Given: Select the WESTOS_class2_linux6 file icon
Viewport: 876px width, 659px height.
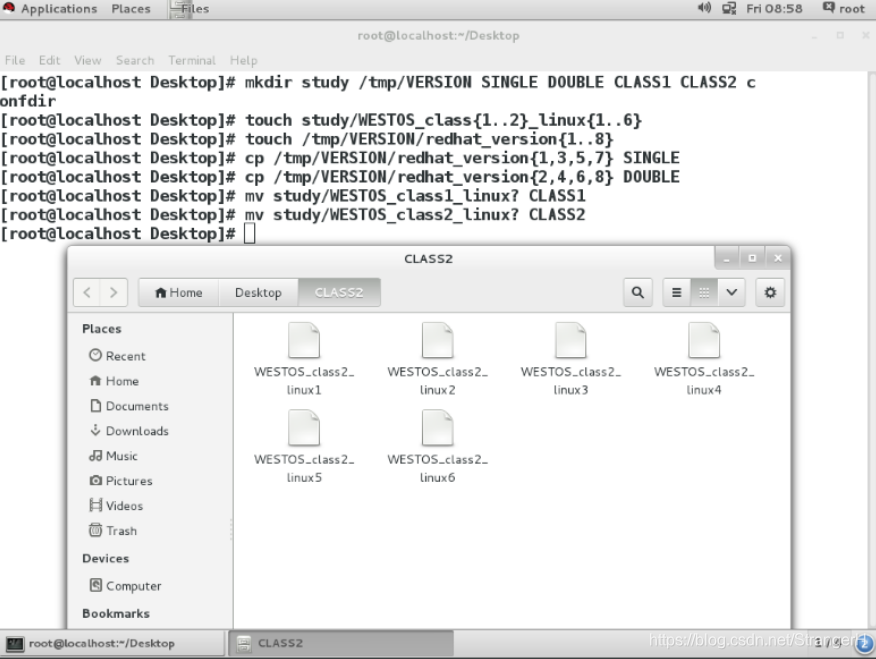Looking at the screenshot, I should [x=437, y=428].
